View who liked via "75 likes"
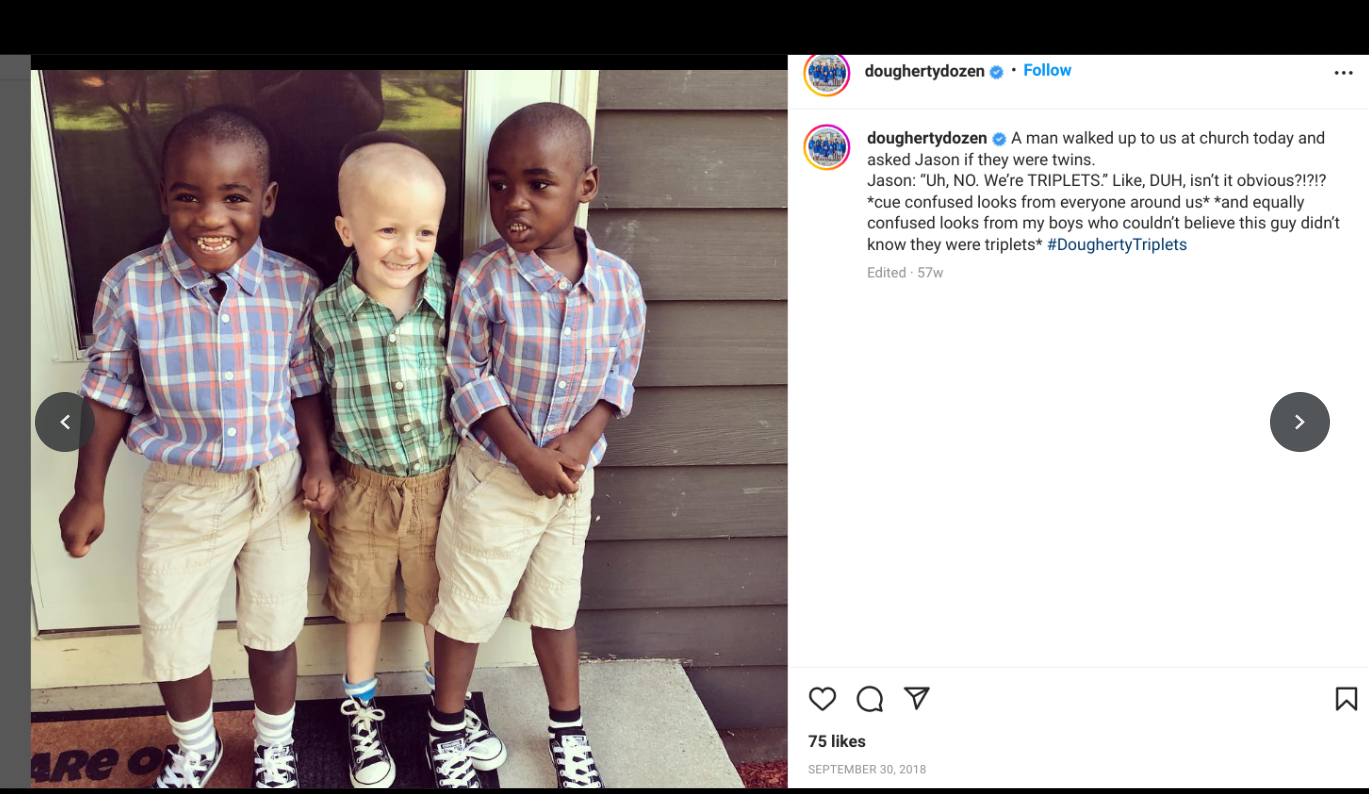Image resolution: width=1369 pixels, height=794 pixels. pos(837,741)
